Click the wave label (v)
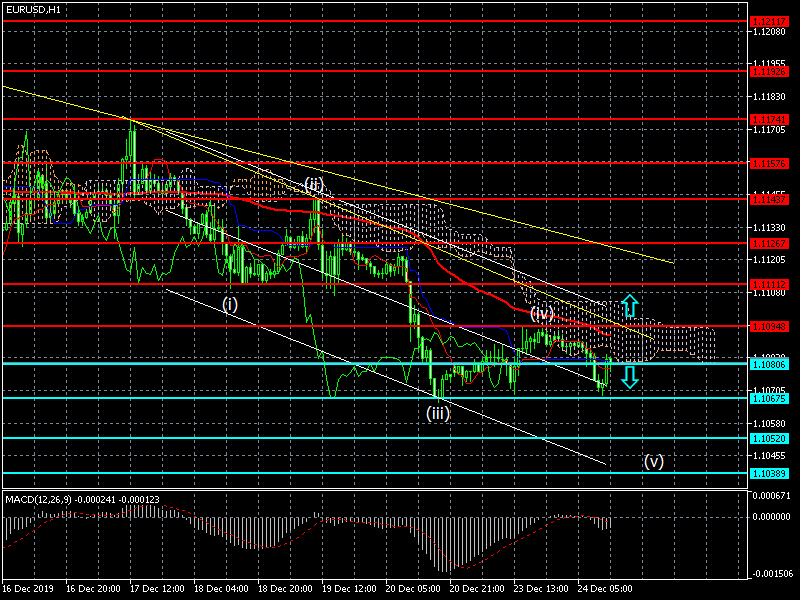This screenshot has height=600, width=800. pyautogui.click(x=654, y=461)
